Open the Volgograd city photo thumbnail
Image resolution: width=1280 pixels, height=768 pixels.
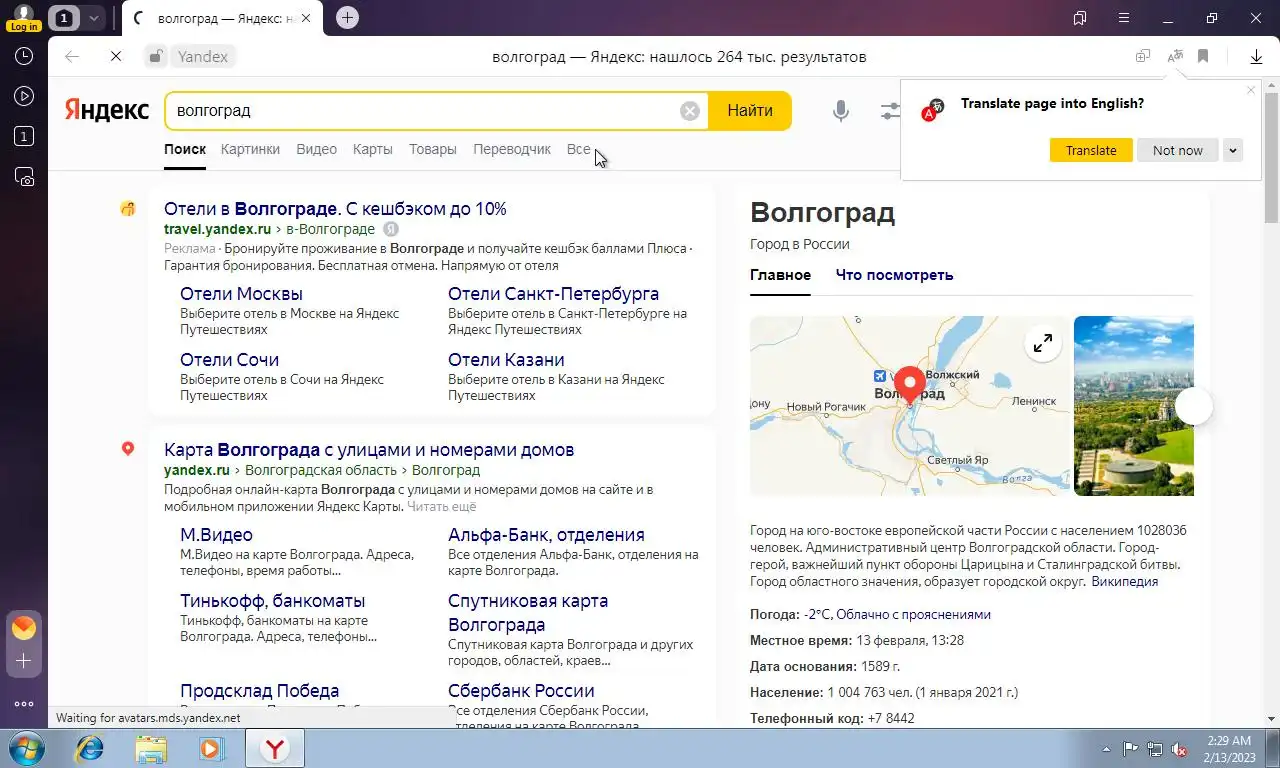click(1133, 406)
